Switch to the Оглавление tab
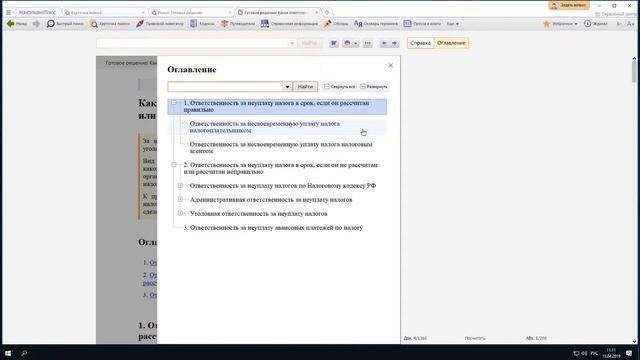640x360 pixels. 451,43
